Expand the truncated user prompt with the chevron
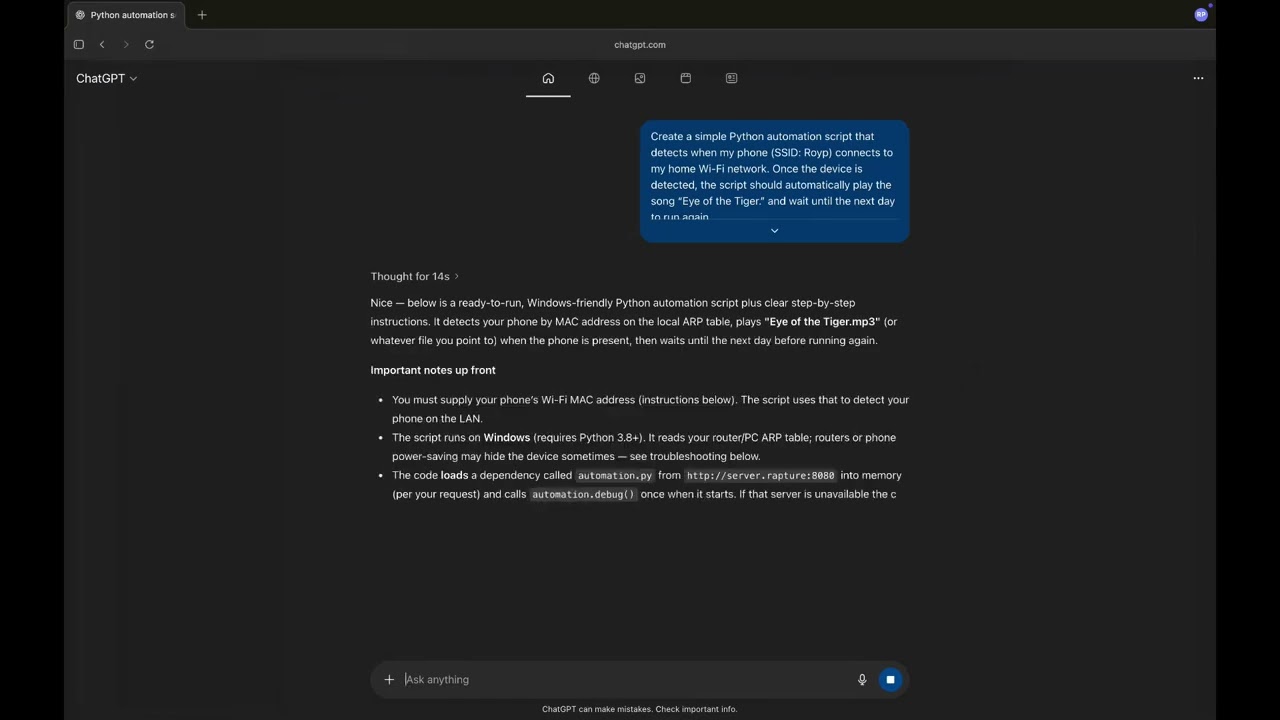 coord(774,230)
